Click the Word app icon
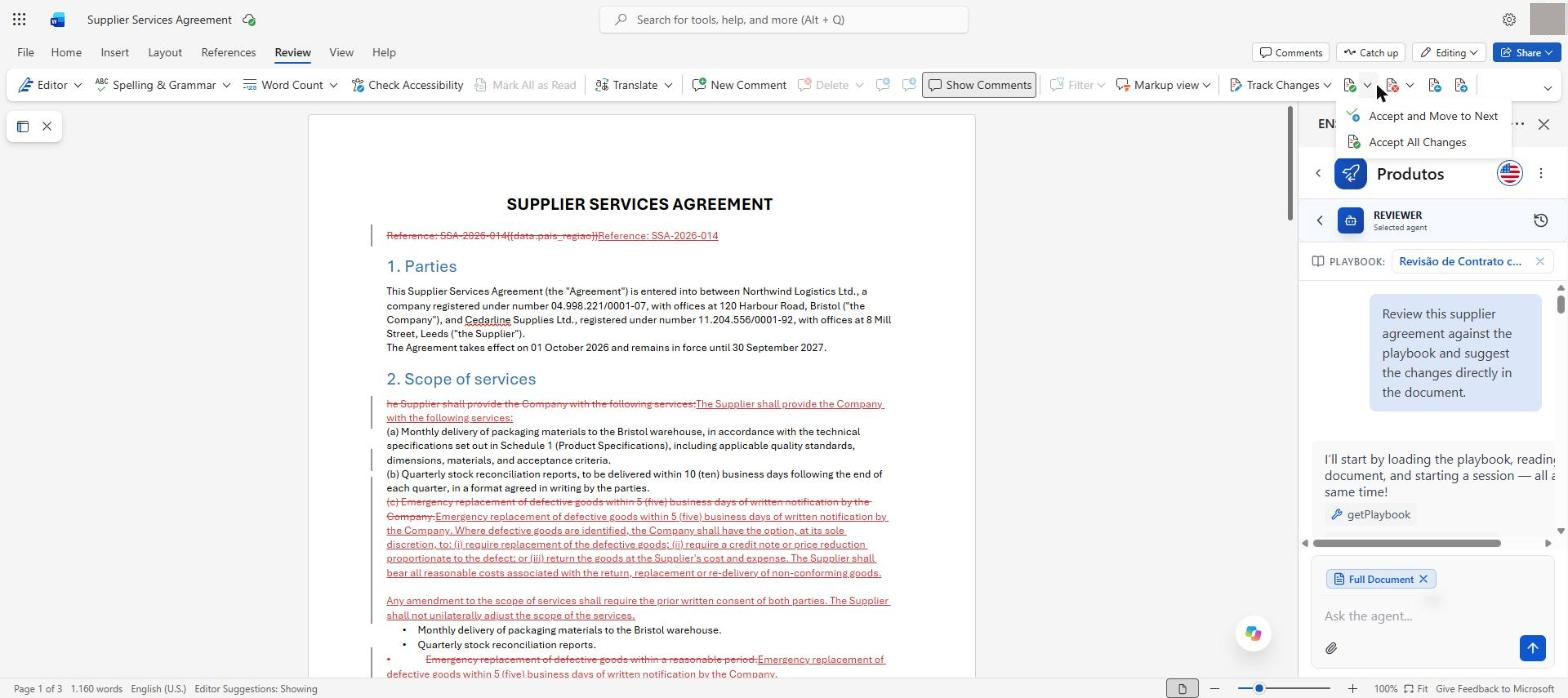The height and width of the screenshot is (698, 1568). [x=57, y=19]
